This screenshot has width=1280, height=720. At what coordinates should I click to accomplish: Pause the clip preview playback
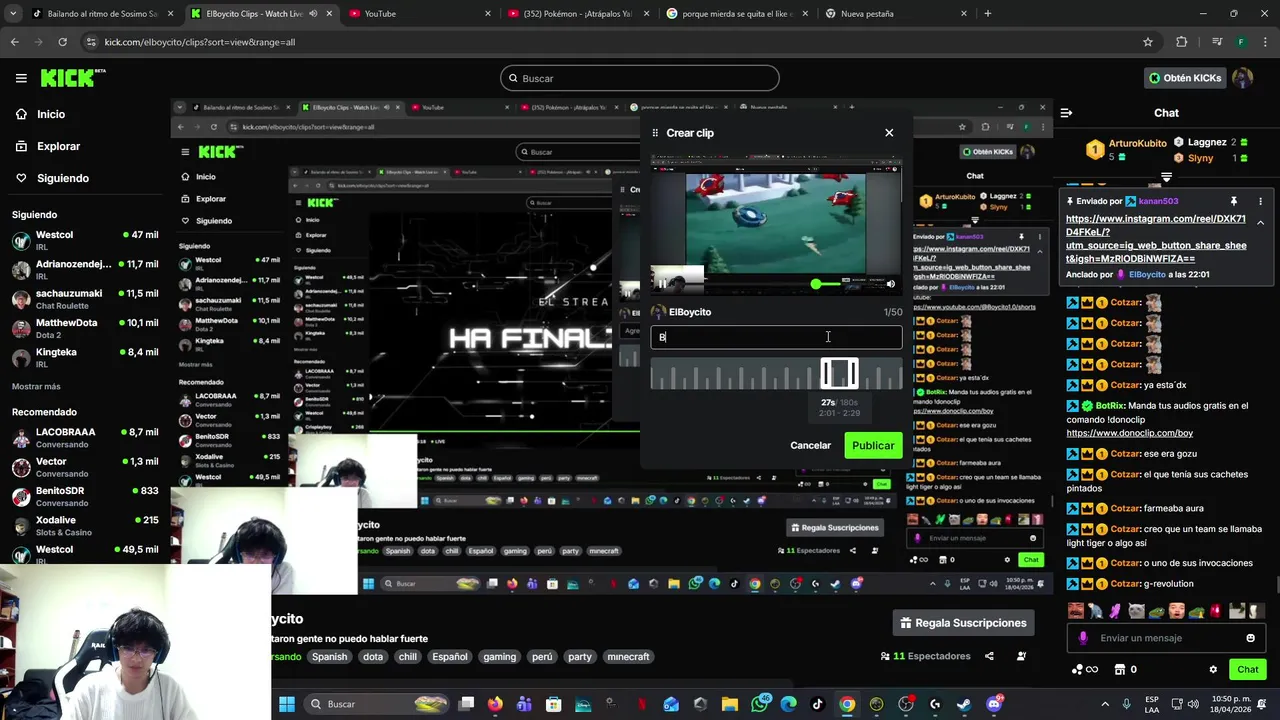[x=662, y=284]
